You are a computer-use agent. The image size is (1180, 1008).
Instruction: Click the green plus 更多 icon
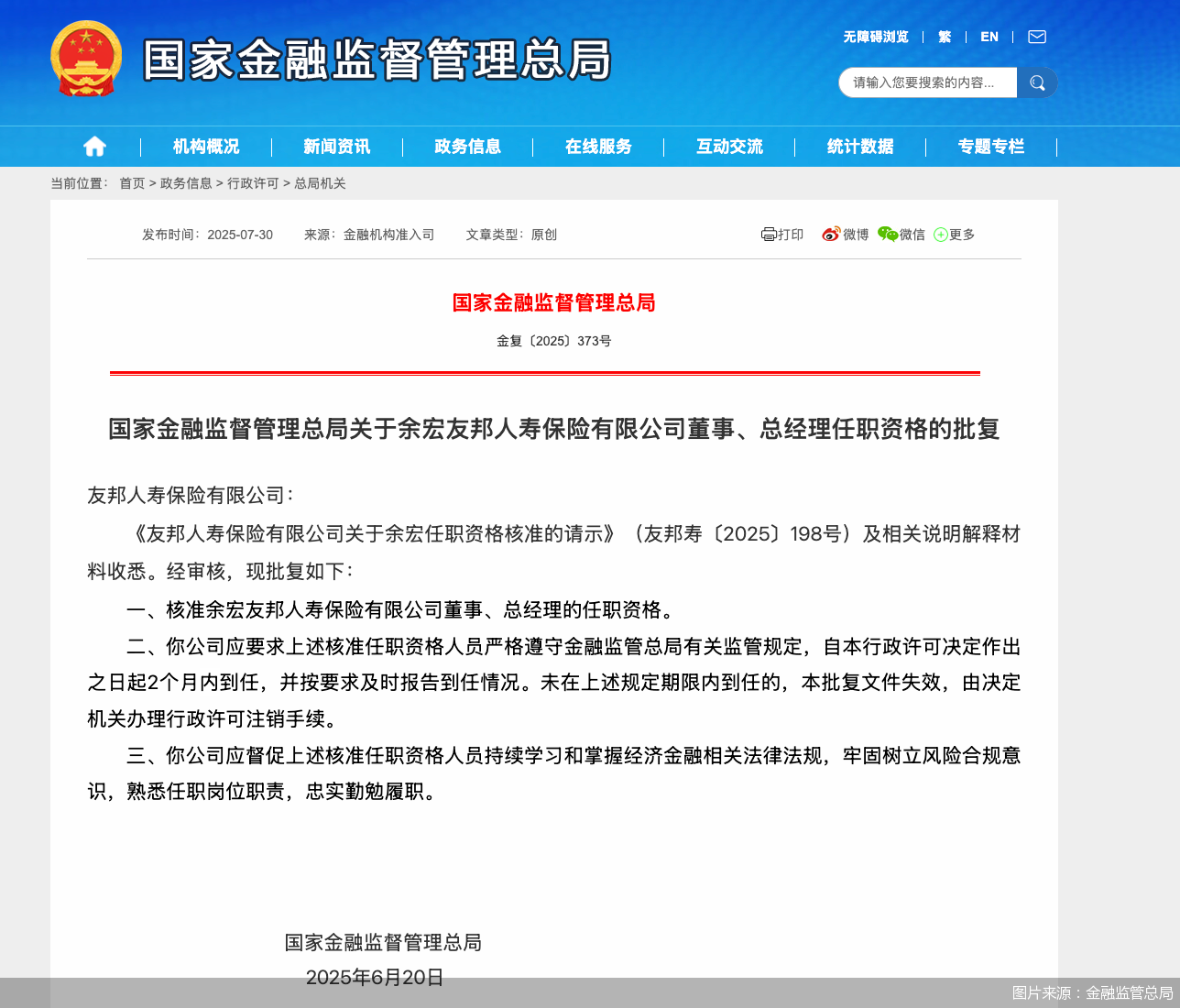pos(941,235)
